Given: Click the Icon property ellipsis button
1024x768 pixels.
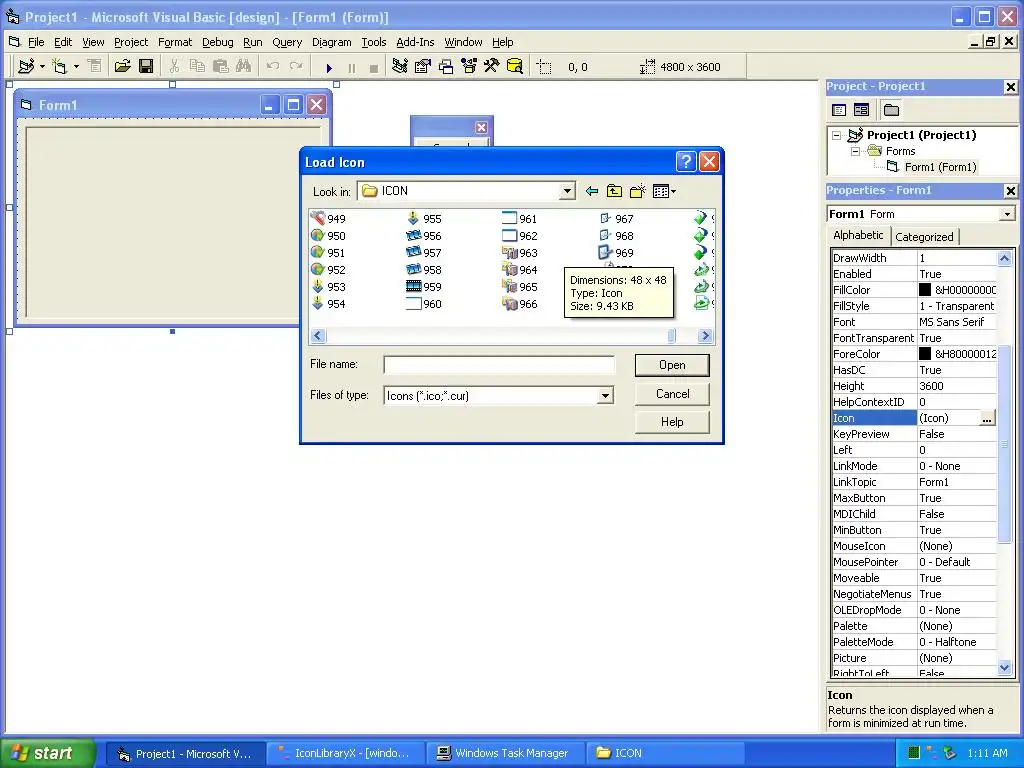Looking at the screenshot, I should click(987, 419).
